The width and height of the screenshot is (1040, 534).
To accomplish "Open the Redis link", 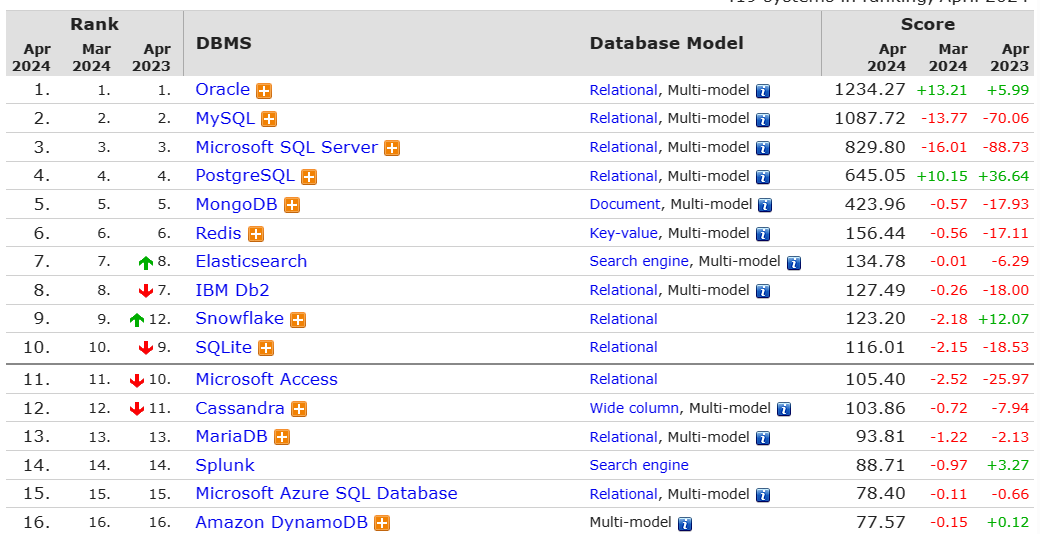I will point(218,233).
